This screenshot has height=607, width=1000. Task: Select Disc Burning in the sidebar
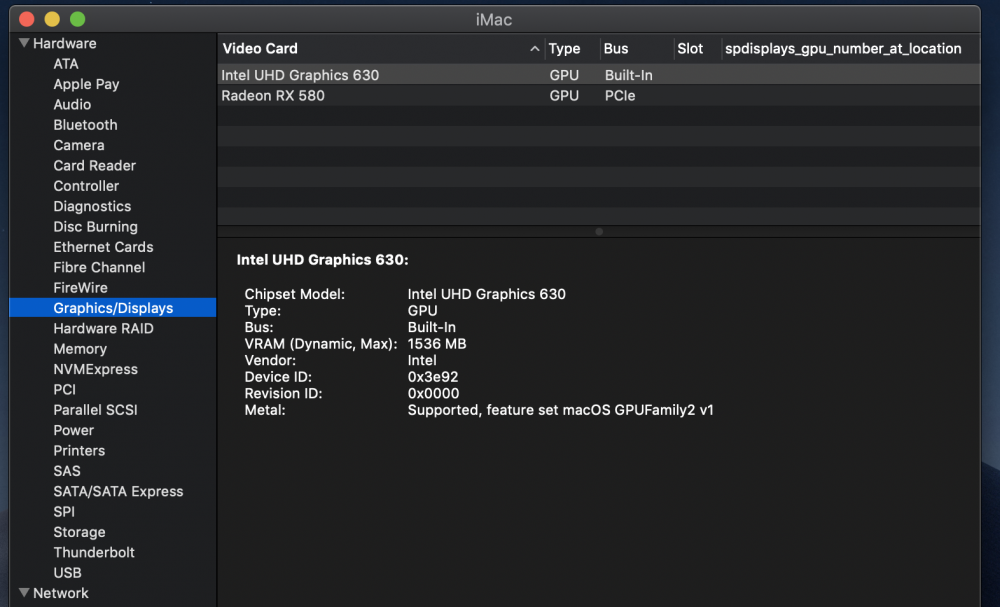tap(96, 227)
